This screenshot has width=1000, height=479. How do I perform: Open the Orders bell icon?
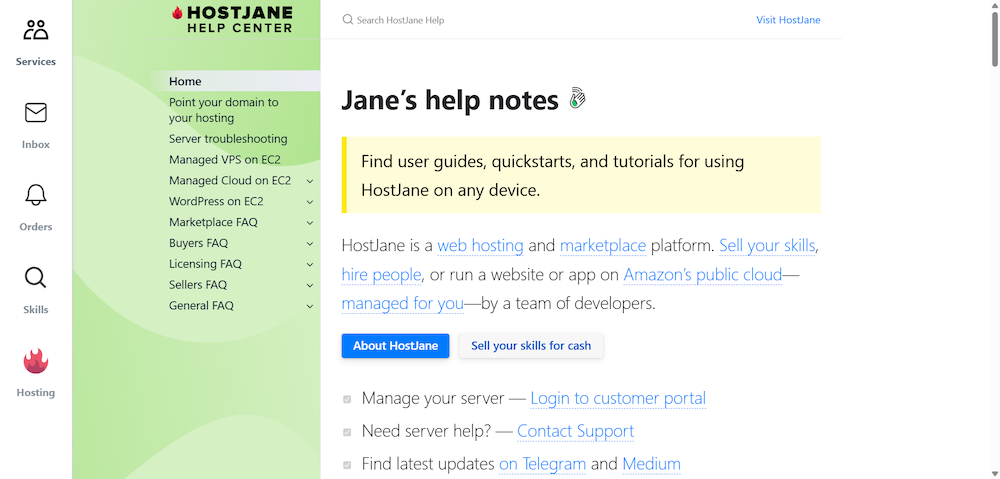tap(36, 195)
